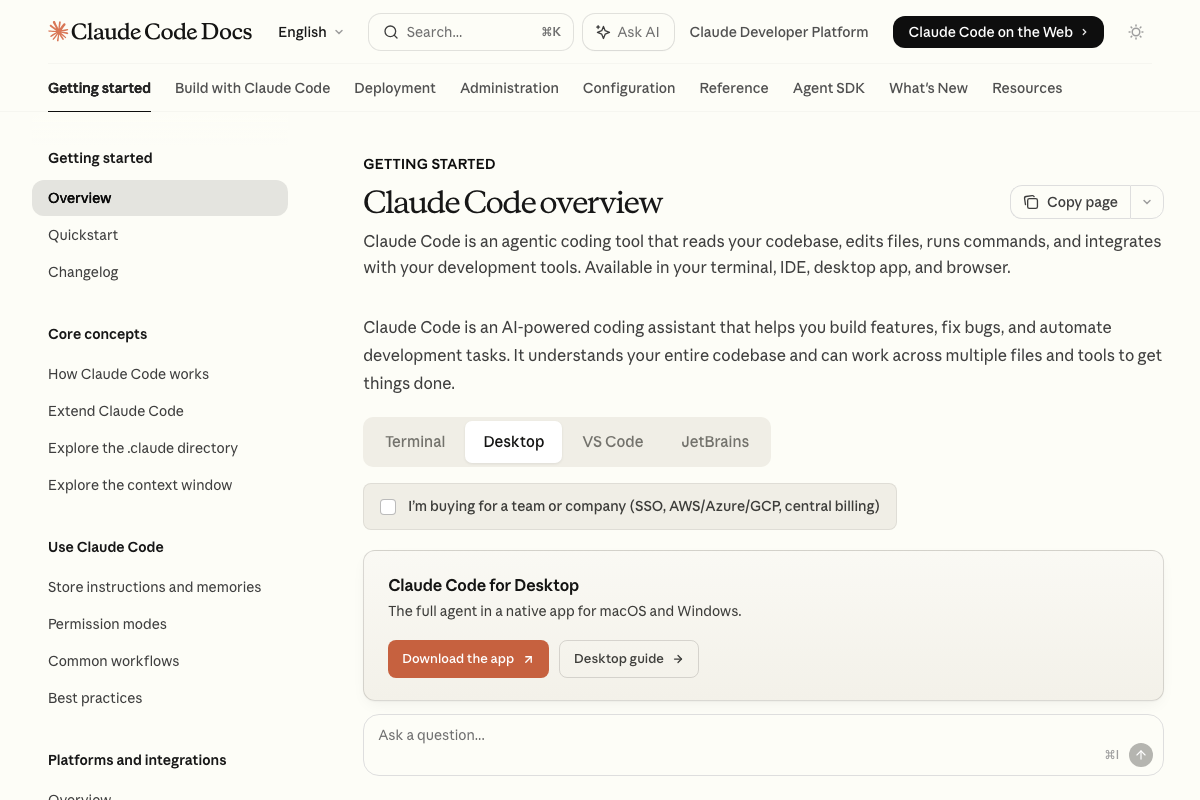Select the VS Code tab in the installer picker

coord(612,441)
